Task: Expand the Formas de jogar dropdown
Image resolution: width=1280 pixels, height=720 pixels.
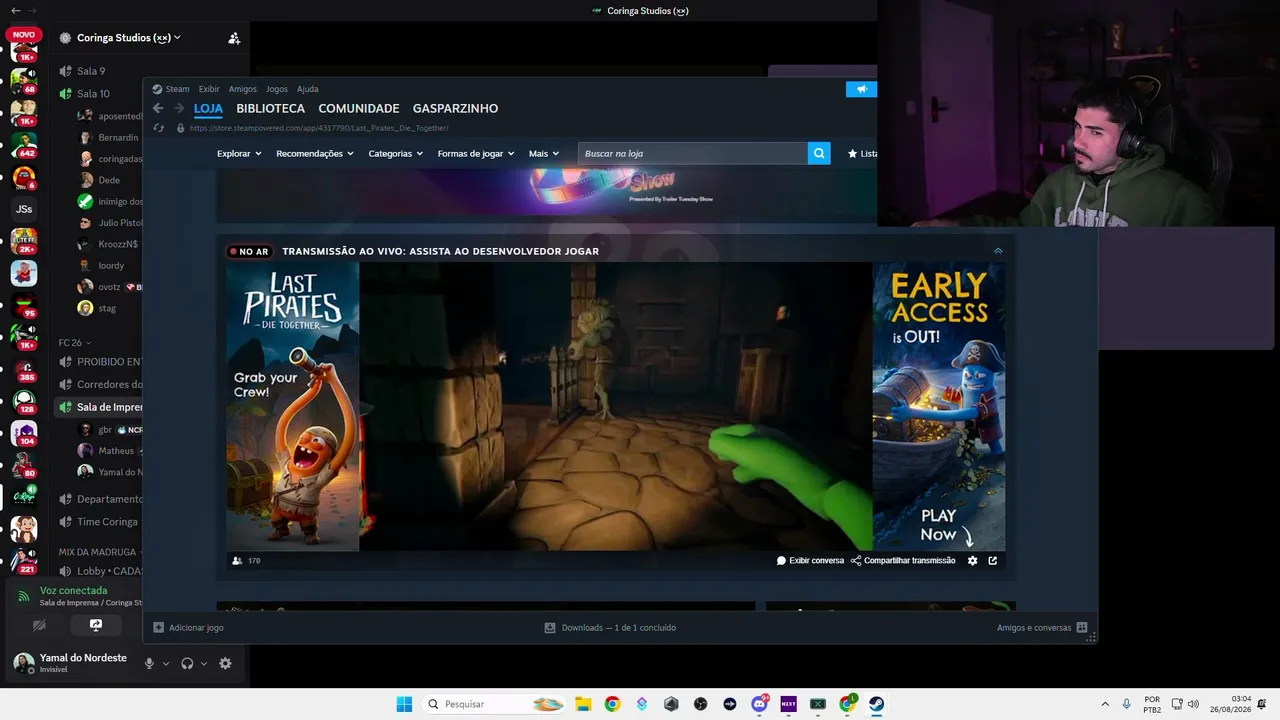Action: tap(476, 154)
